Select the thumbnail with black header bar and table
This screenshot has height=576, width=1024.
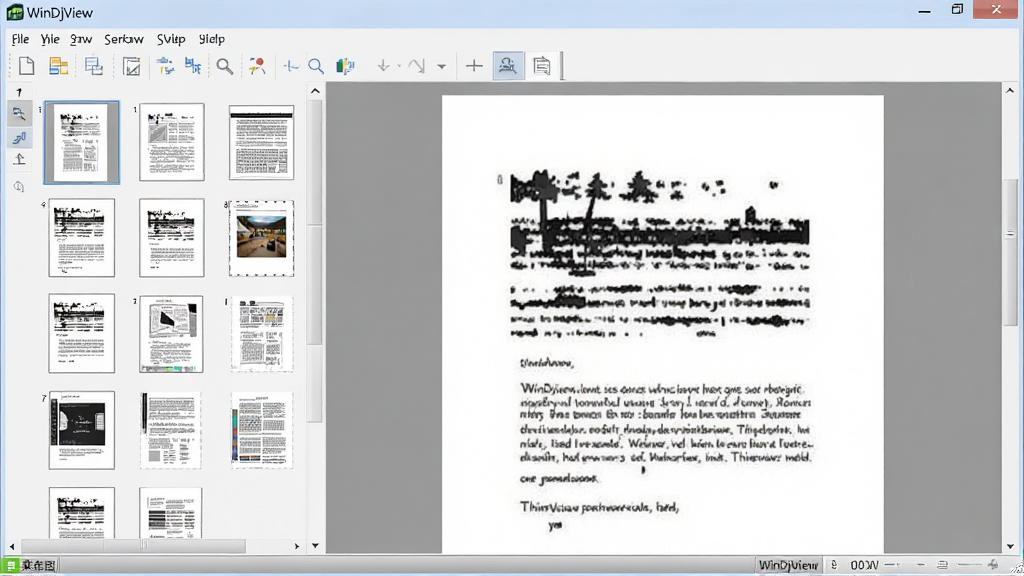point(261,142)
